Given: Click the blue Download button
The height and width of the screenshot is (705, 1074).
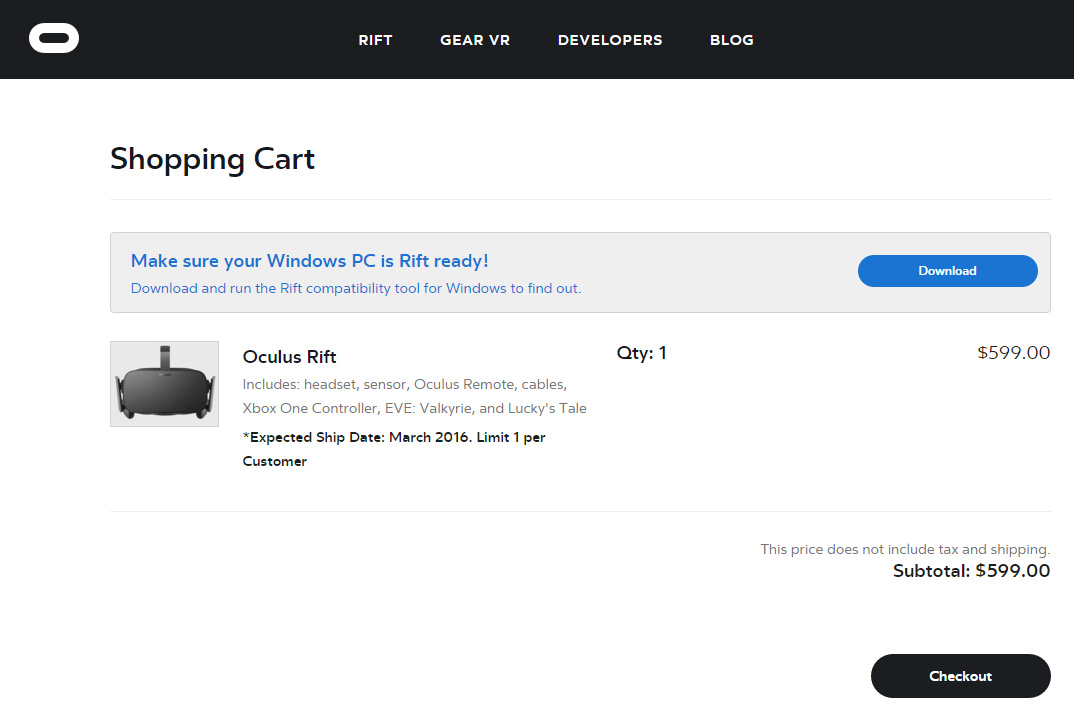Looking at the screenshot, I should point(947,271).
